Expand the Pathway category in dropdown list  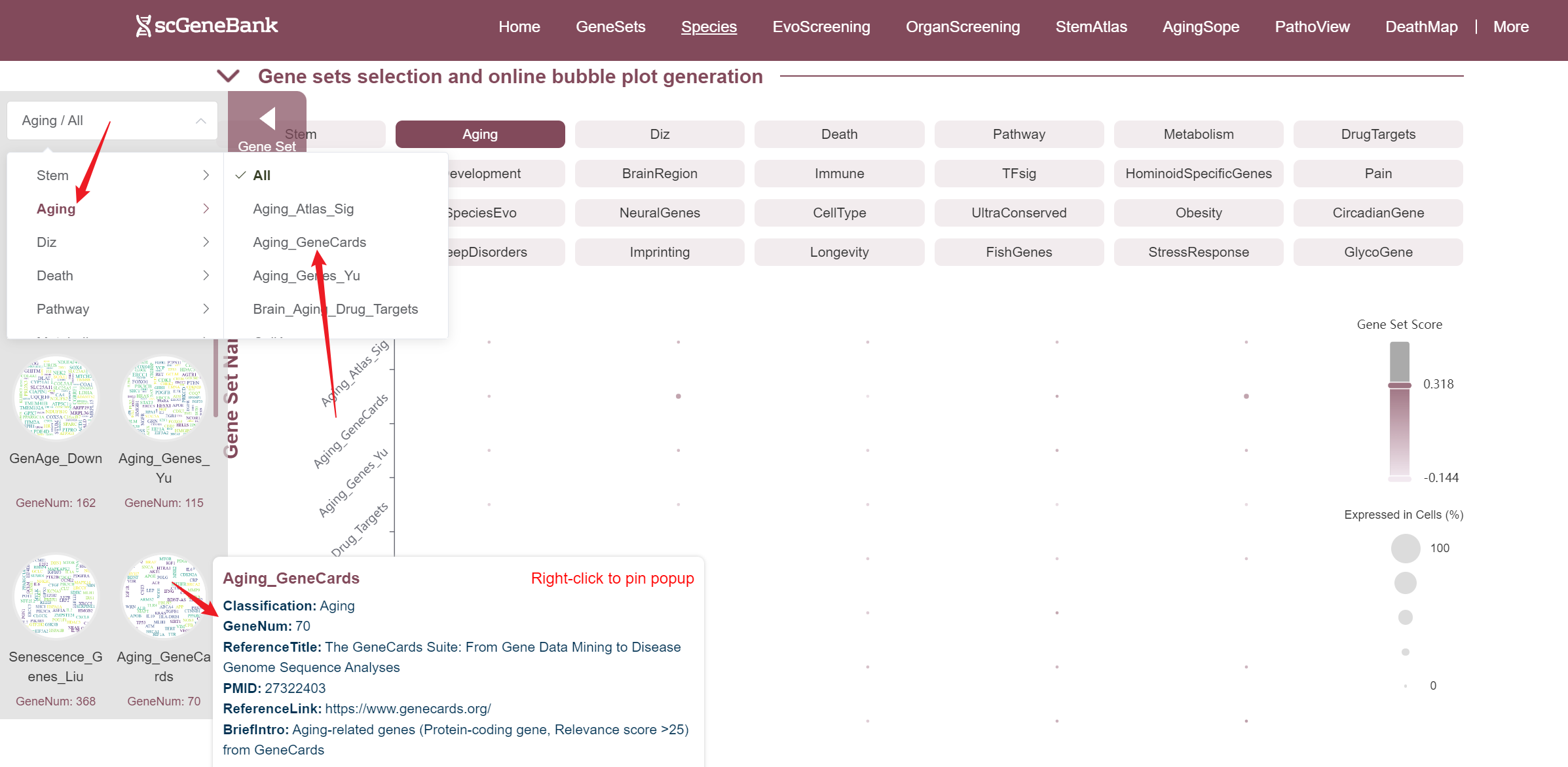(x=63, y=309)
